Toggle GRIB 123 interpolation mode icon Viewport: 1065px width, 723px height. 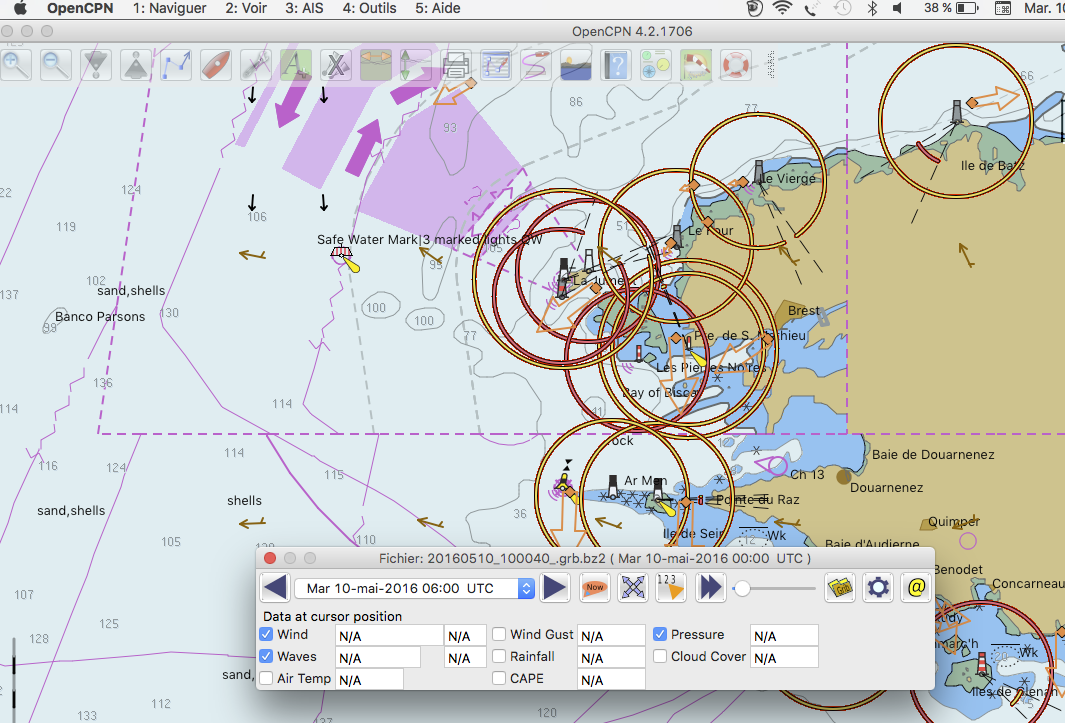click(x=670, y=588)
